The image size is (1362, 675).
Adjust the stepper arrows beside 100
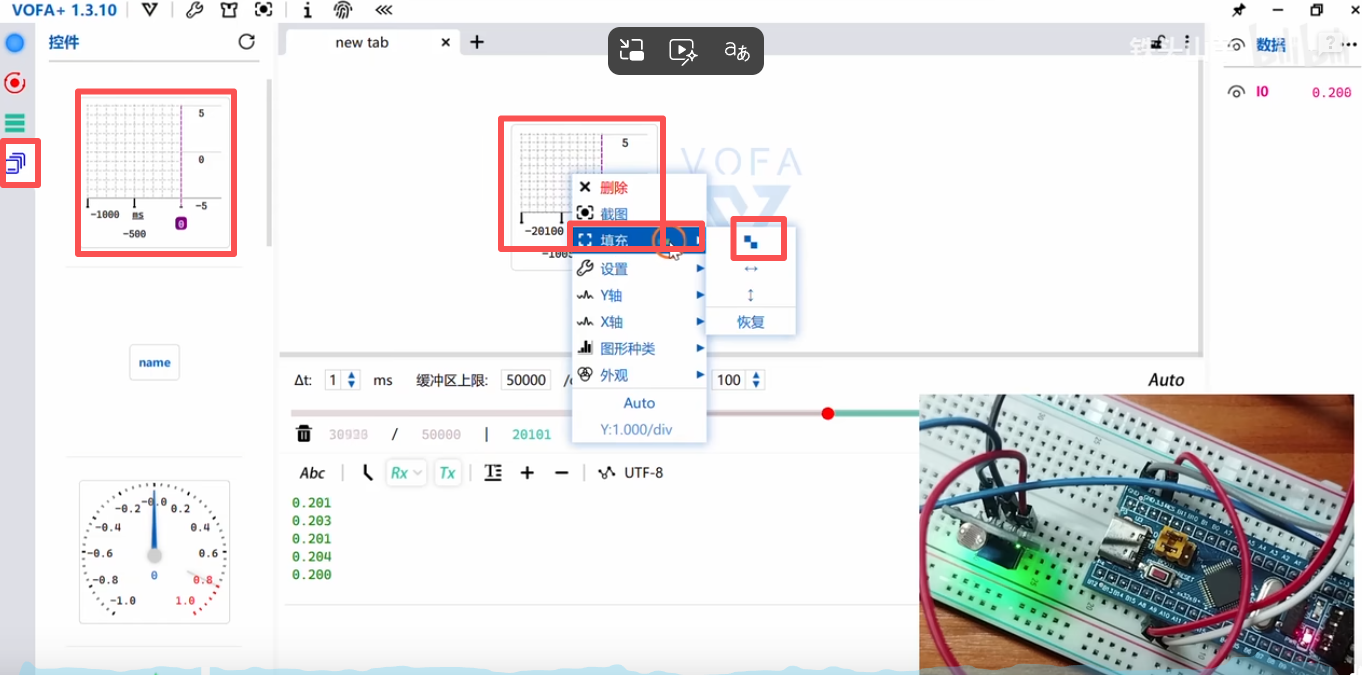756,380
